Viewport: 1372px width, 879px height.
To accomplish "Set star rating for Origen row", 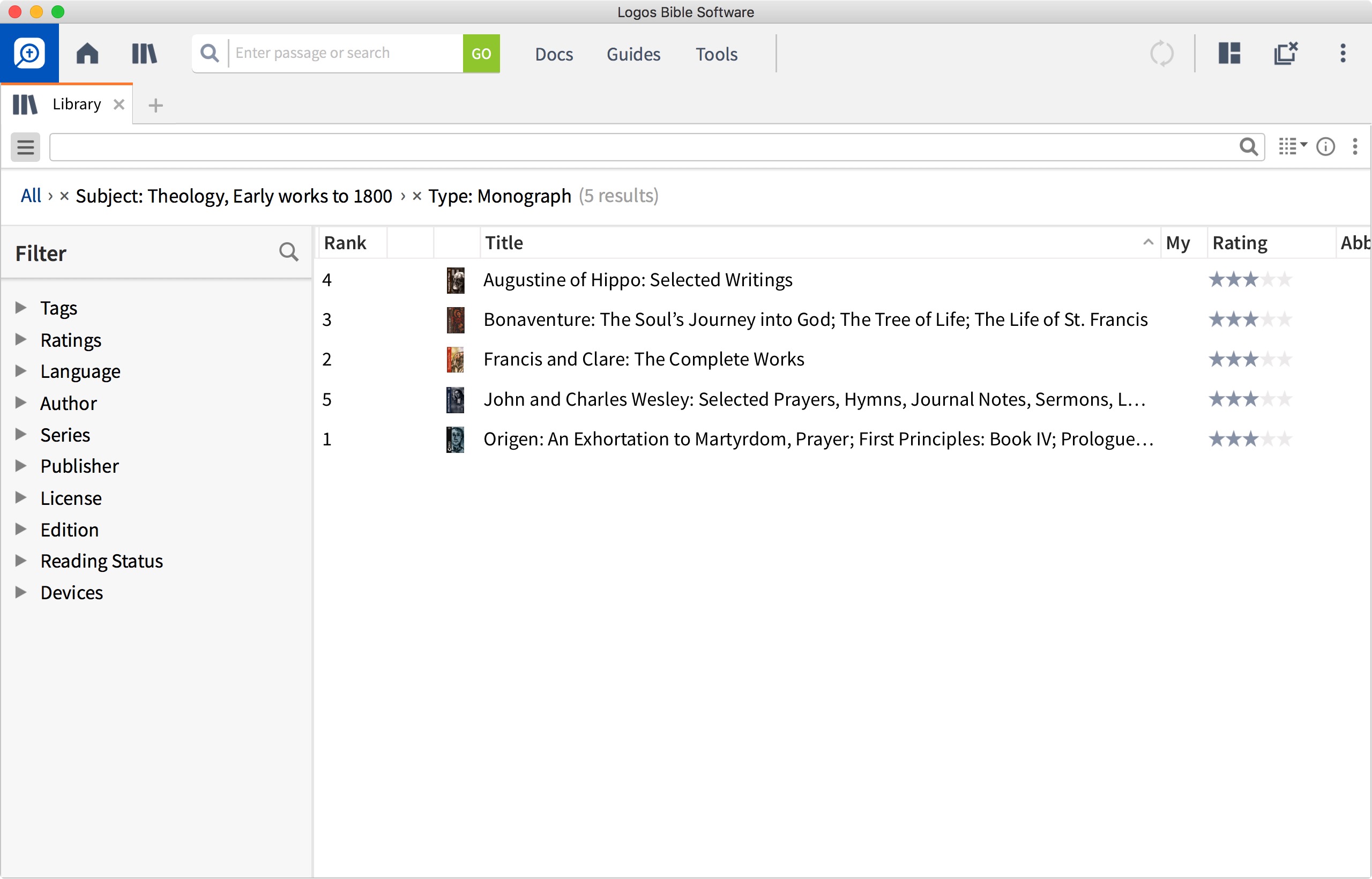I will pos(1250,439).
